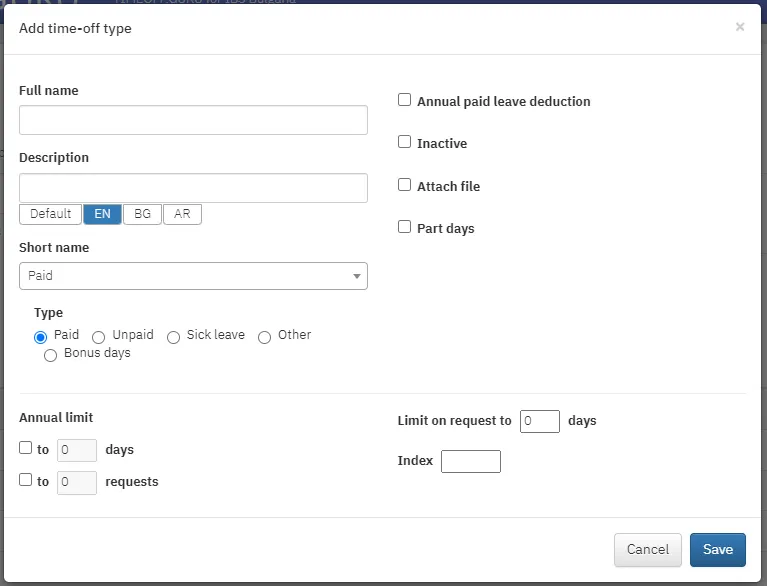The height and width of the screenshot is (586, 767).
Task: Switch to the AR language tab
Action: click(182, 214)
